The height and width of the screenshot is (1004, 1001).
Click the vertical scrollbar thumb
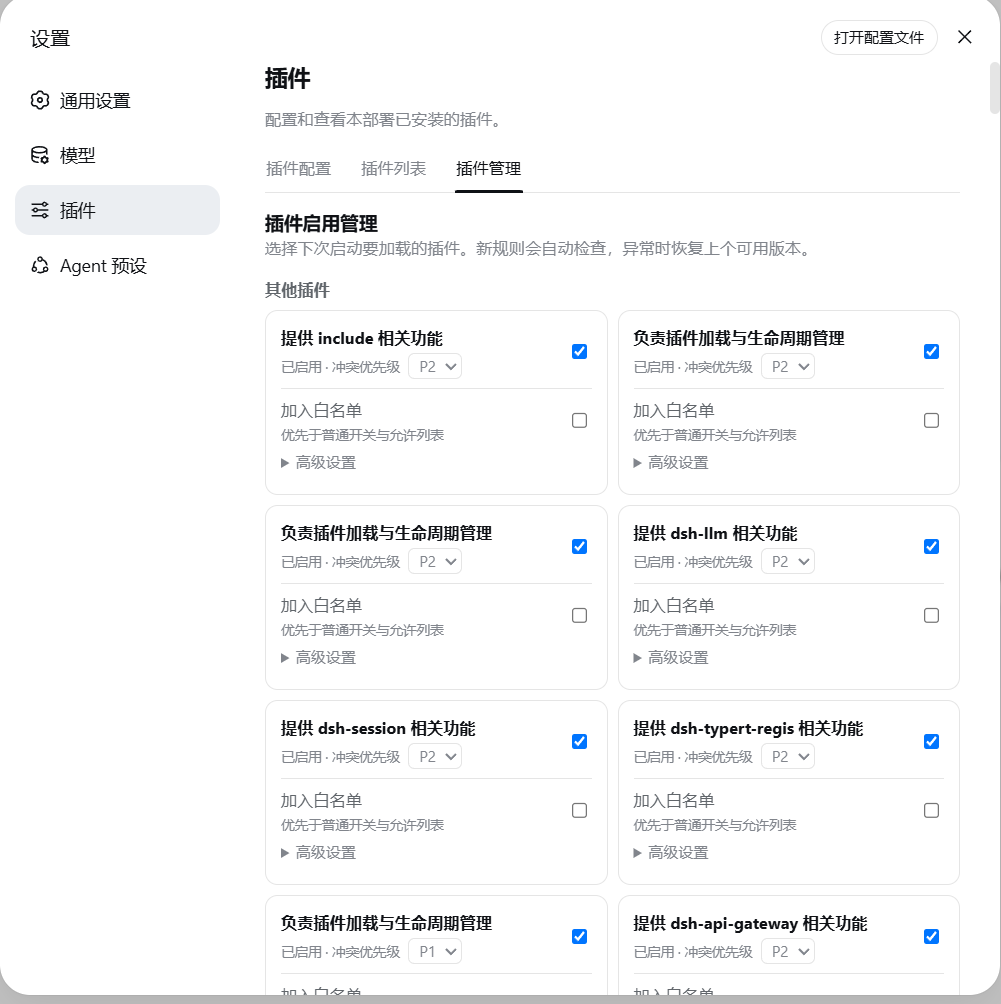coord(995,88)
